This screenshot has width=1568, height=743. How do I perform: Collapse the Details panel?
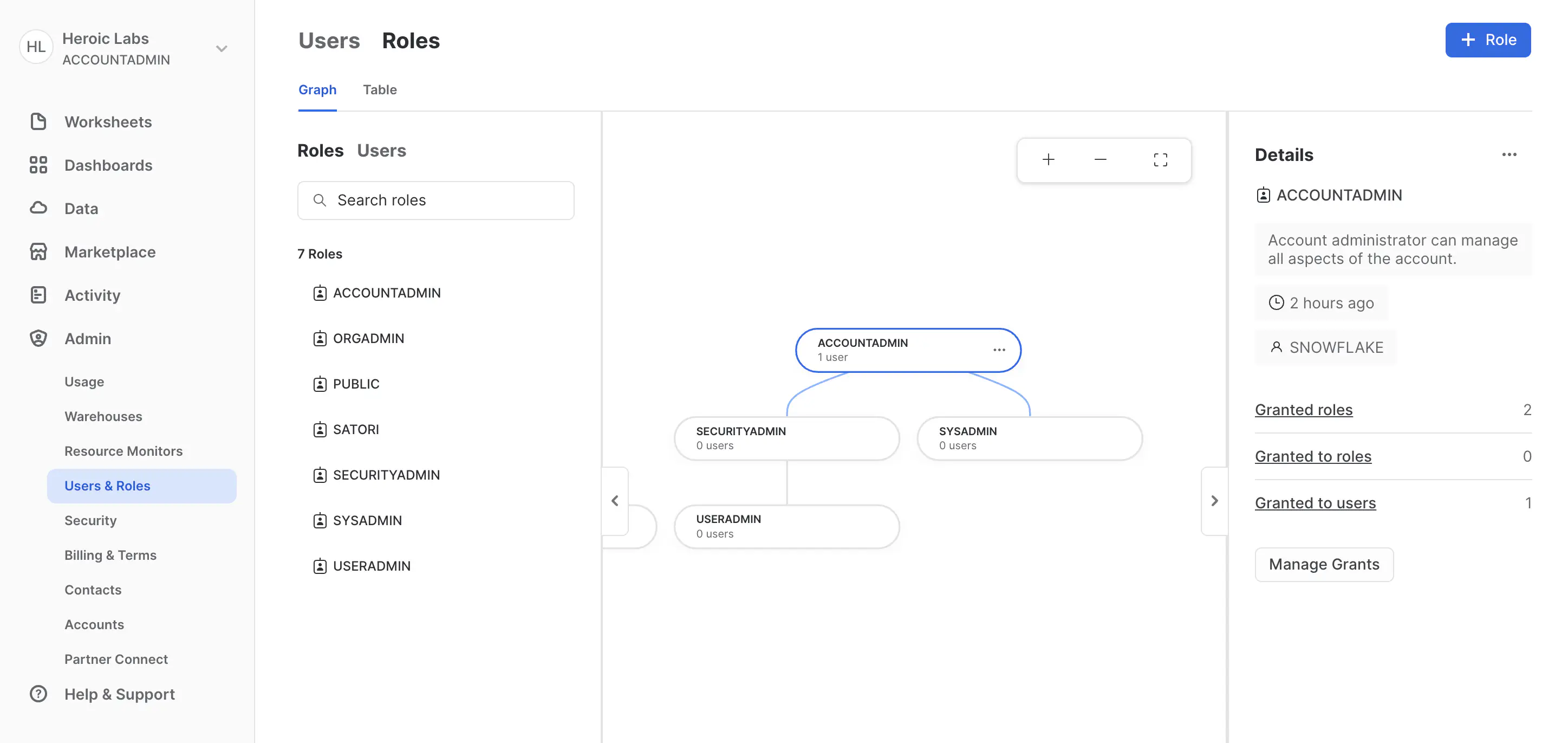[1215, 501]
